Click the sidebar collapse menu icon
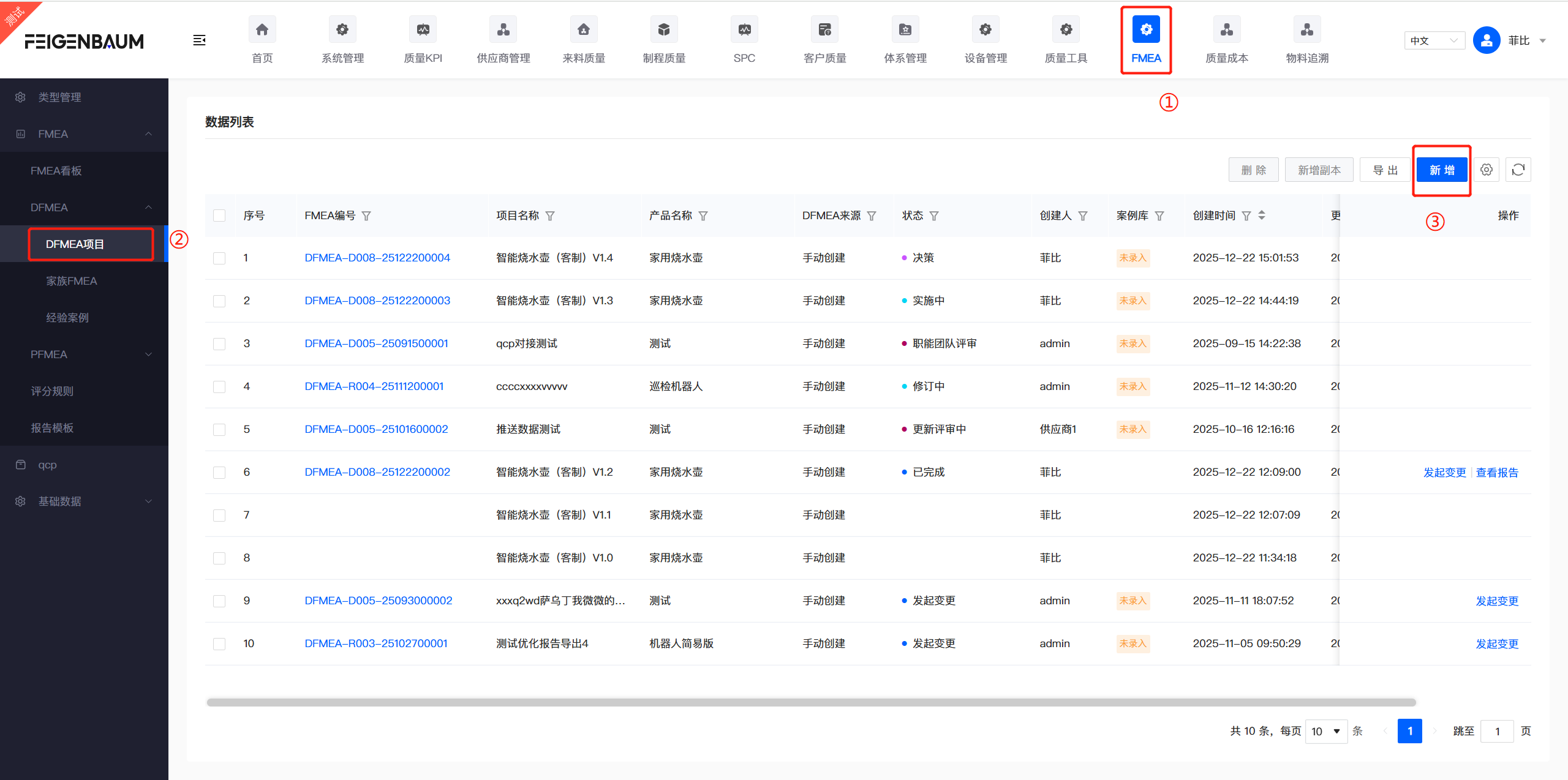The image size is (1568, 780). point(199,40)
